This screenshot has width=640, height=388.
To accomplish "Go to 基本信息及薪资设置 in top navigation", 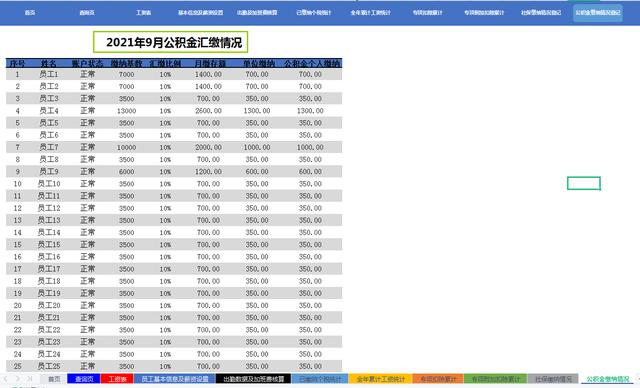I will pyautogui.click(x=200, y=13).
